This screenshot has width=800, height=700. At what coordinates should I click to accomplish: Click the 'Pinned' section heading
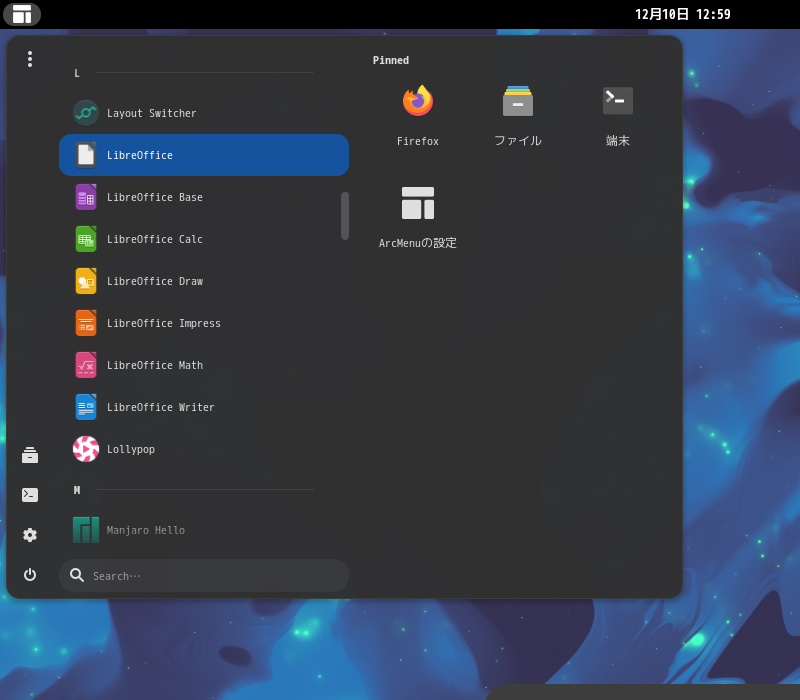click(391, 60)
